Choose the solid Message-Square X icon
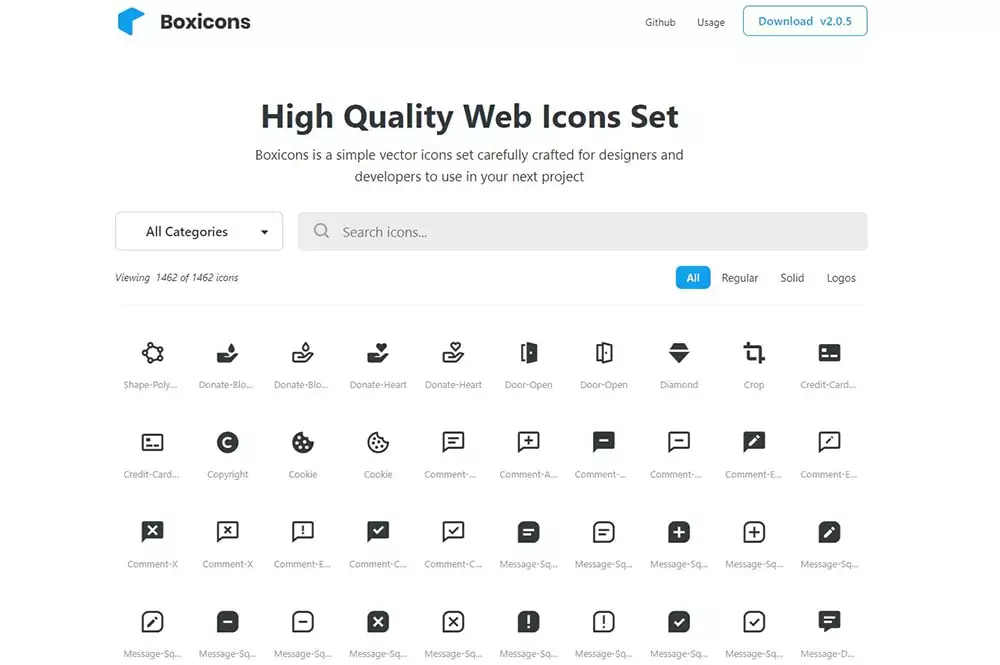 [378, 622]
